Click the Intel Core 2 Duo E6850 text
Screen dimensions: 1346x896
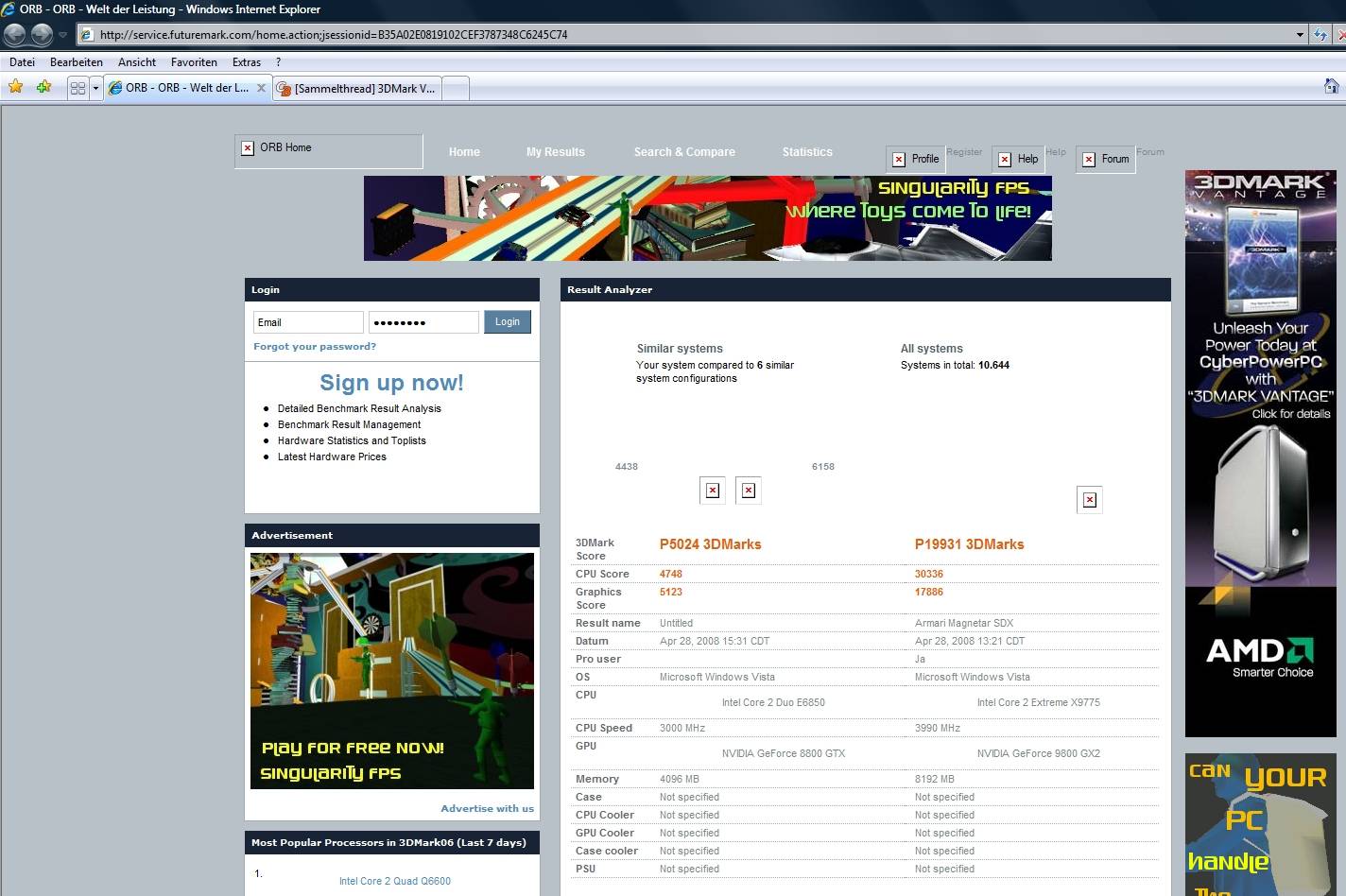tap(773, 702)
